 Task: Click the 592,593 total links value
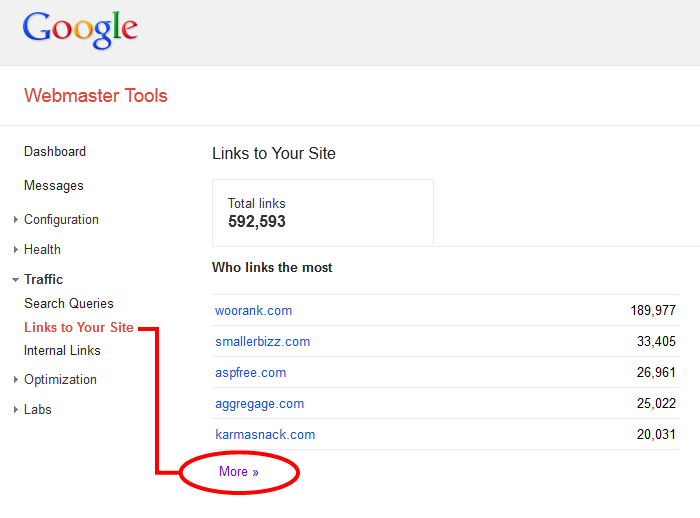pos(257,221)
